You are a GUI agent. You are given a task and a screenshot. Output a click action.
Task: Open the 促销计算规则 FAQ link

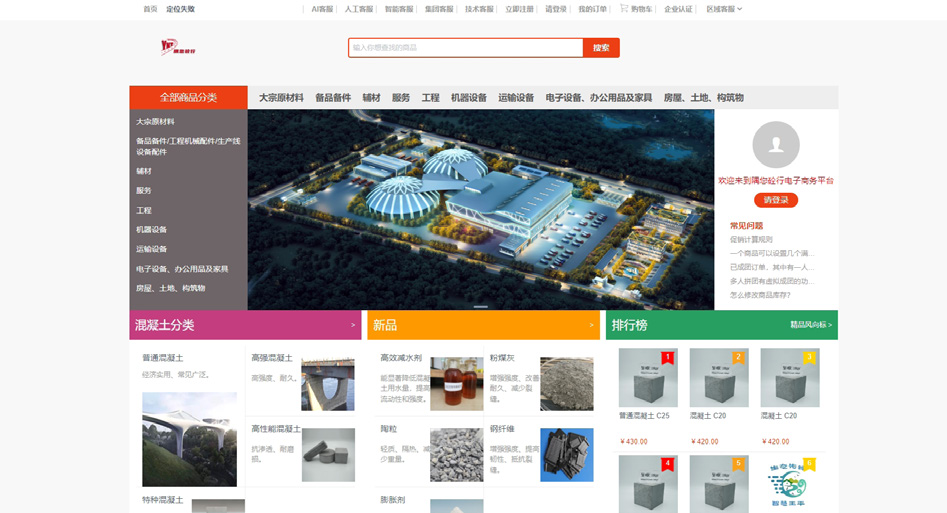(x=751, y=240)
